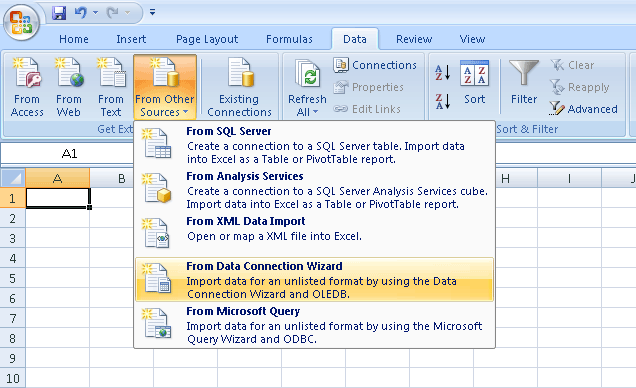Viewport: 636px width, 388px height.
Task: Select row 4 header
Action: coord(13,258)
